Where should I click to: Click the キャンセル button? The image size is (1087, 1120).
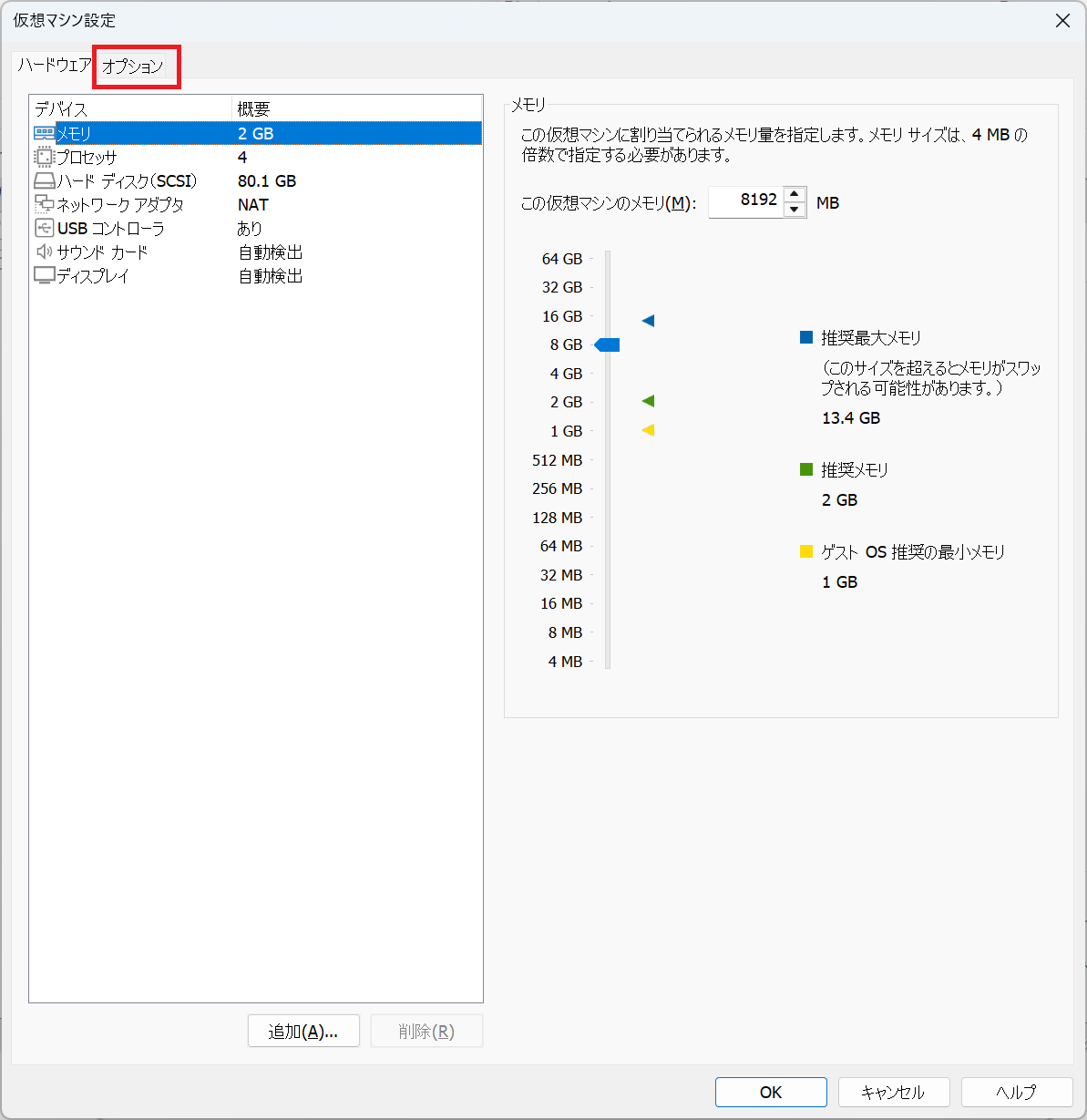(x=893, y=1092)
